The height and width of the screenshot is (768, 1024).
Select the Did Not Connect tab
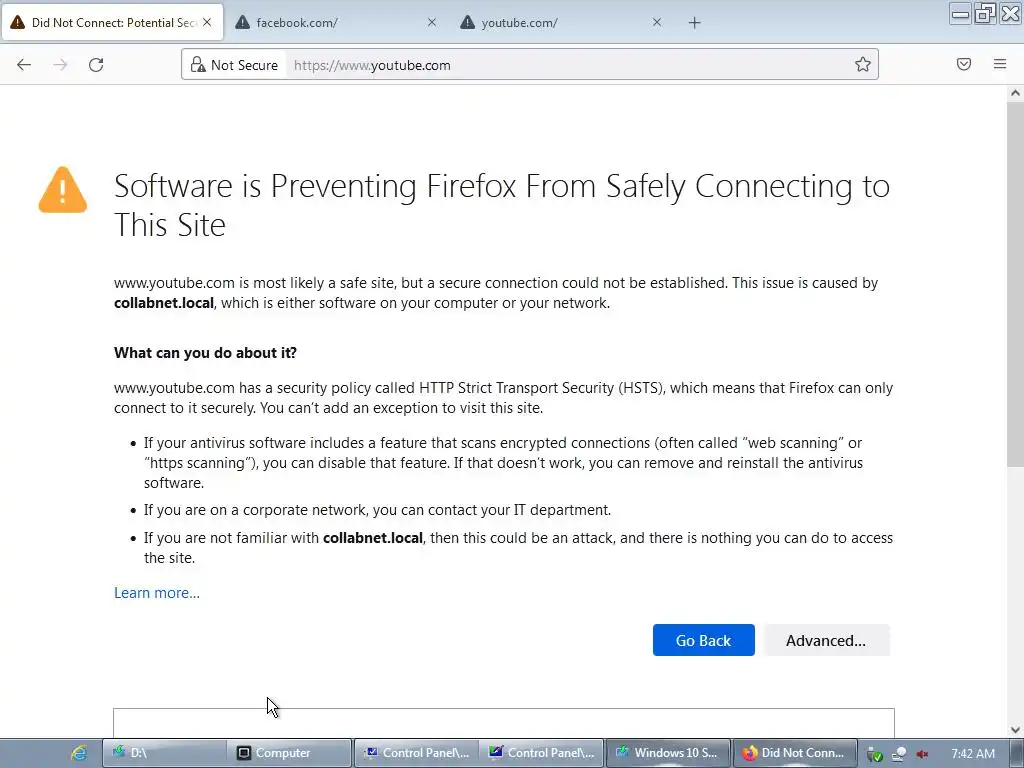pyautogui.click(x=112, y=22)
